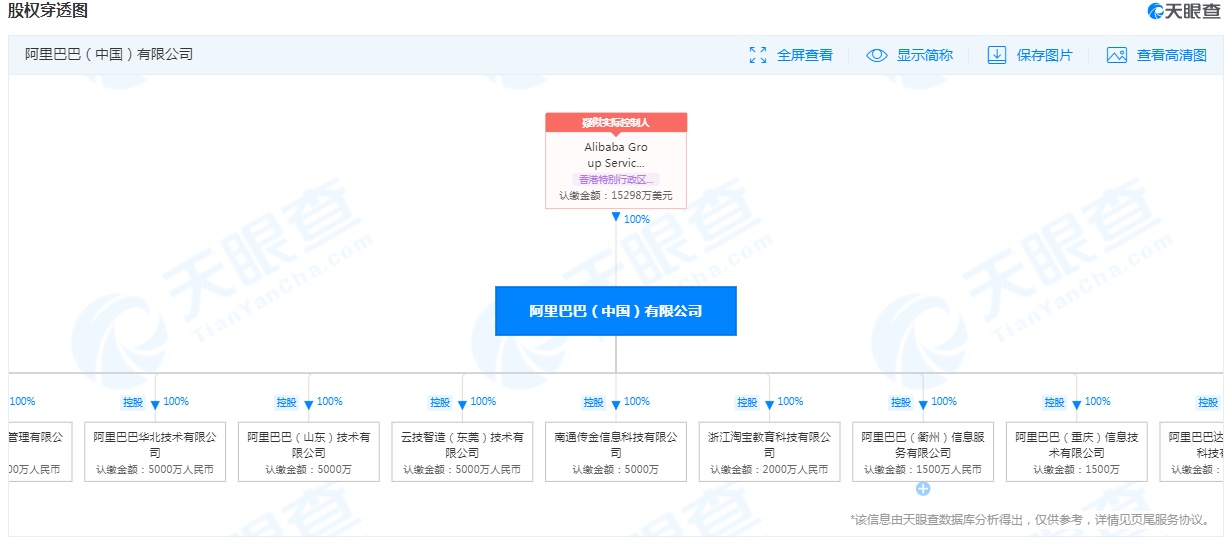
Task: Click the high-definition picture icon
Action: 1117,55
